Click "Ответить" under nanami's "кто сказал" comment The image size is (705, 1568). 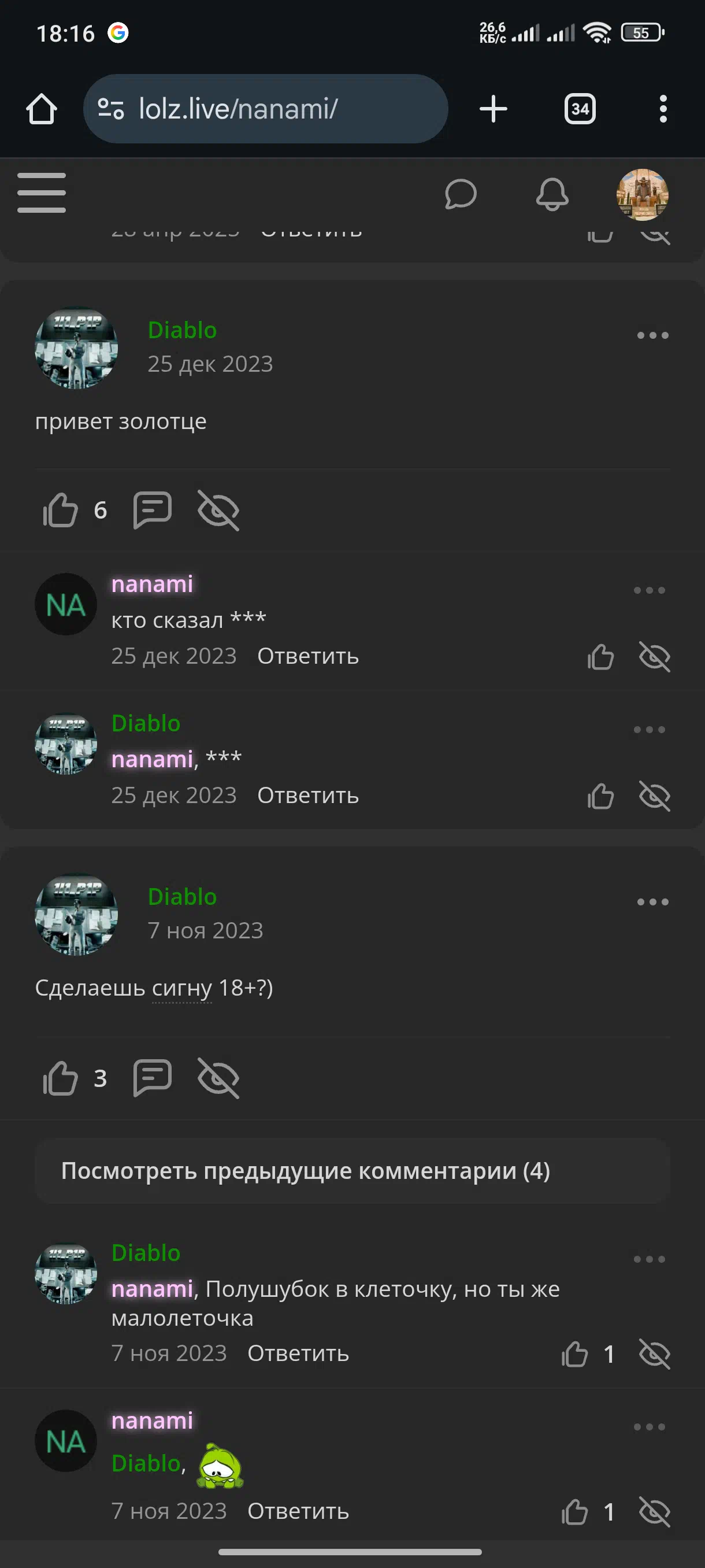pos(308,656)
